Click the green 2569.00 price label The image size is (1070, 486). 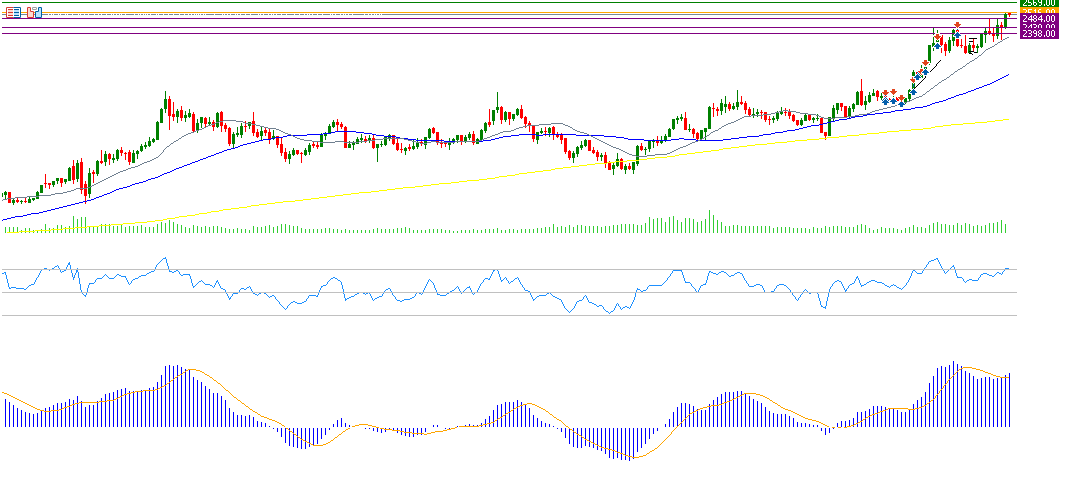[1038, 3]
